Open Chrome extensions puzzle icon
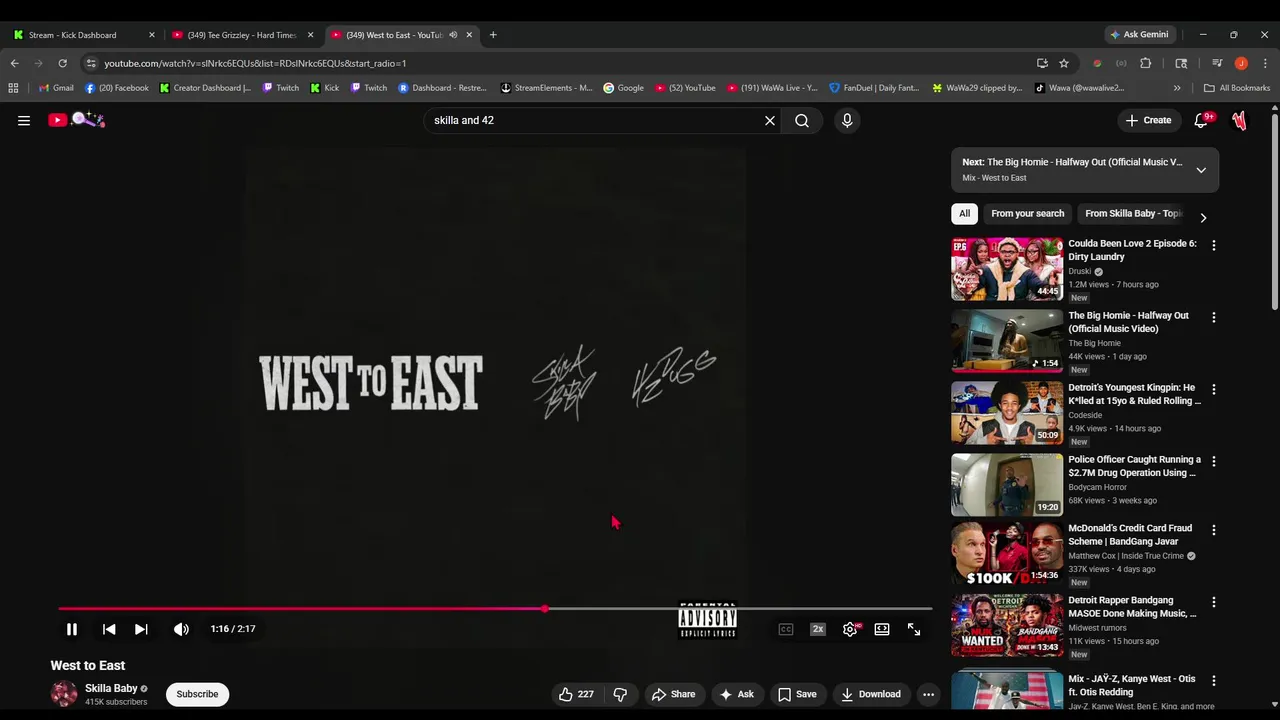Viewport: 1280px width, 720px height. point(1146,63)
